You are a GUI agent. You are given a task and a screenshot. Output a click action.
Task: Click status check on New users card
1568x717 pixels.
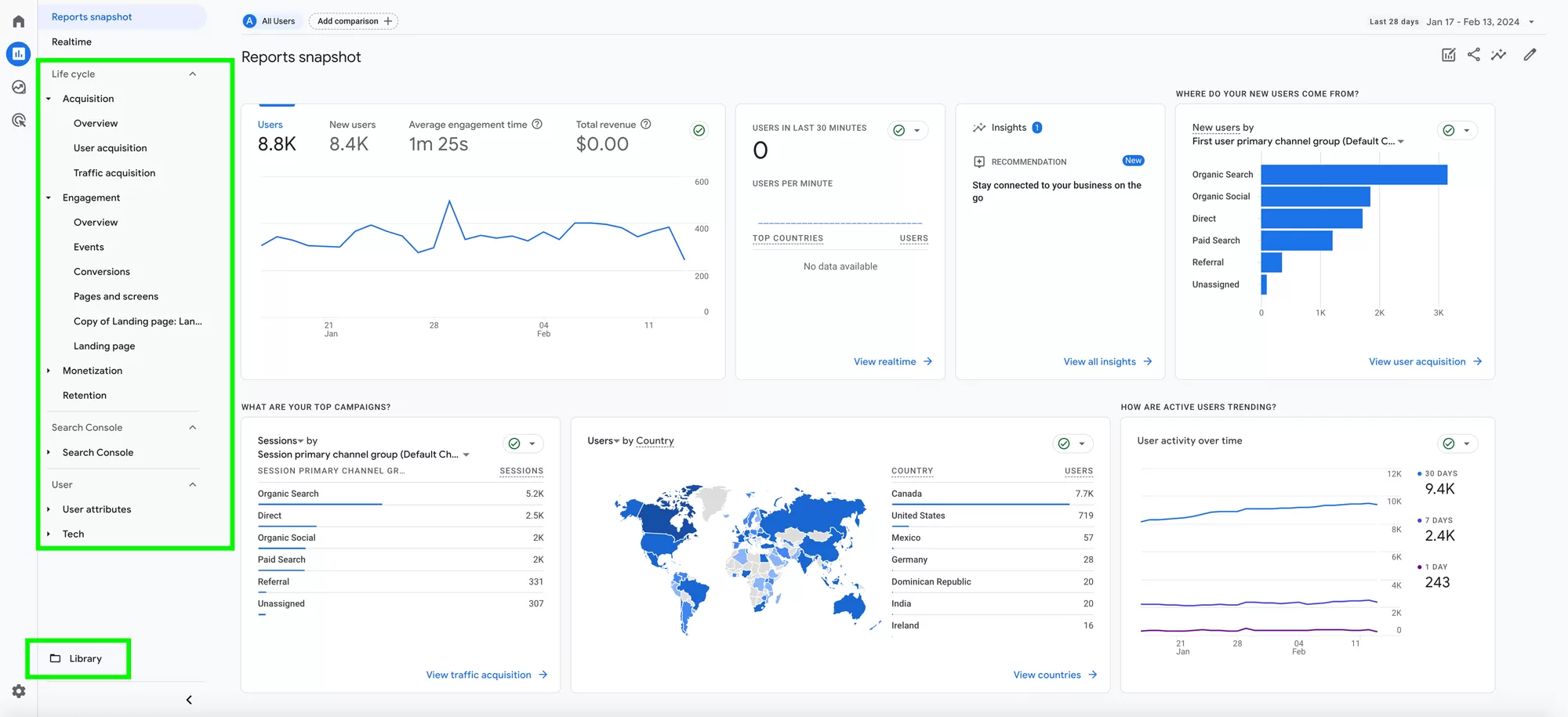click(1449, 130)
